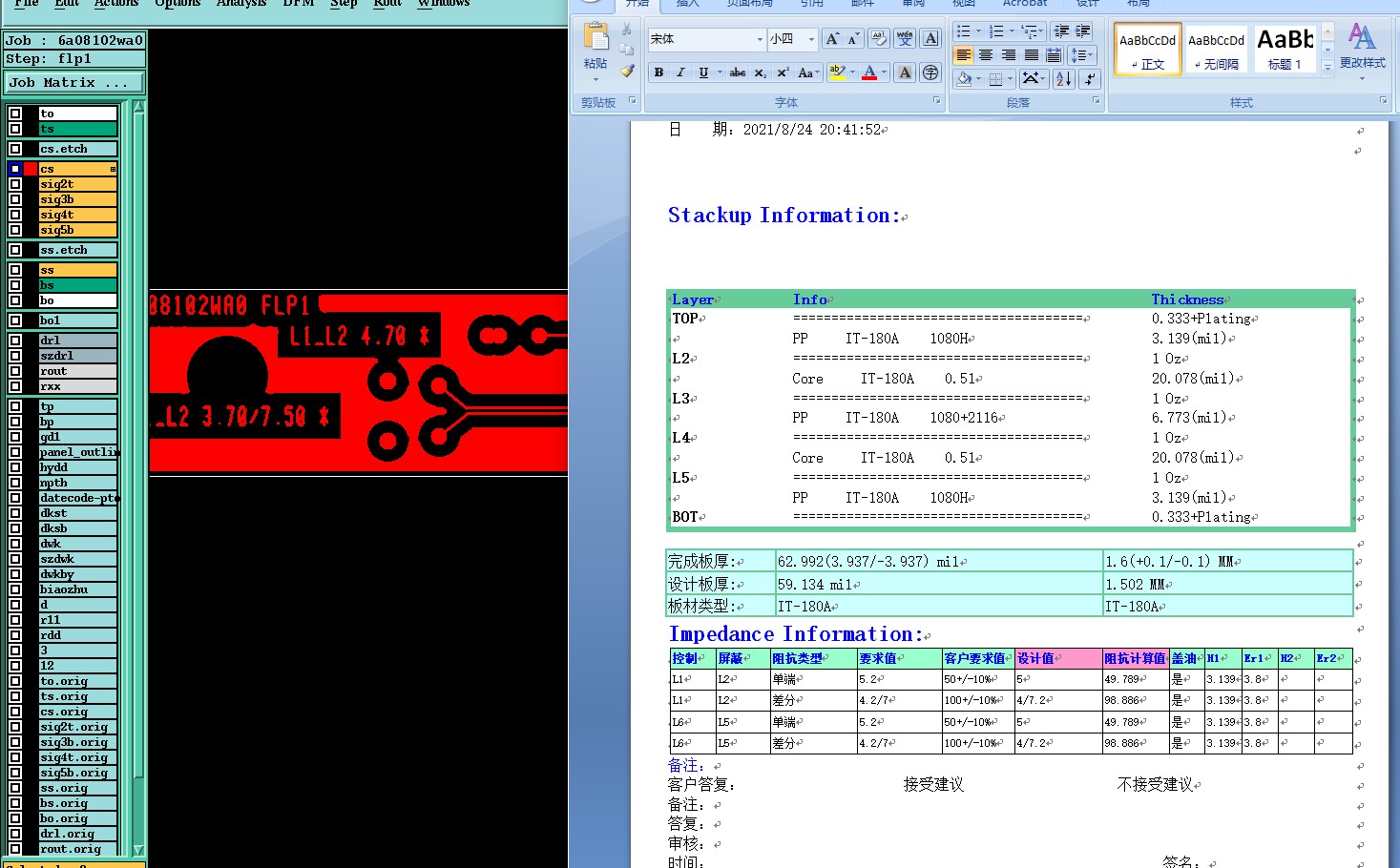1400x868 pixels.
Task: Click the Sort A-Z icon
Action: pos(1064,79)
